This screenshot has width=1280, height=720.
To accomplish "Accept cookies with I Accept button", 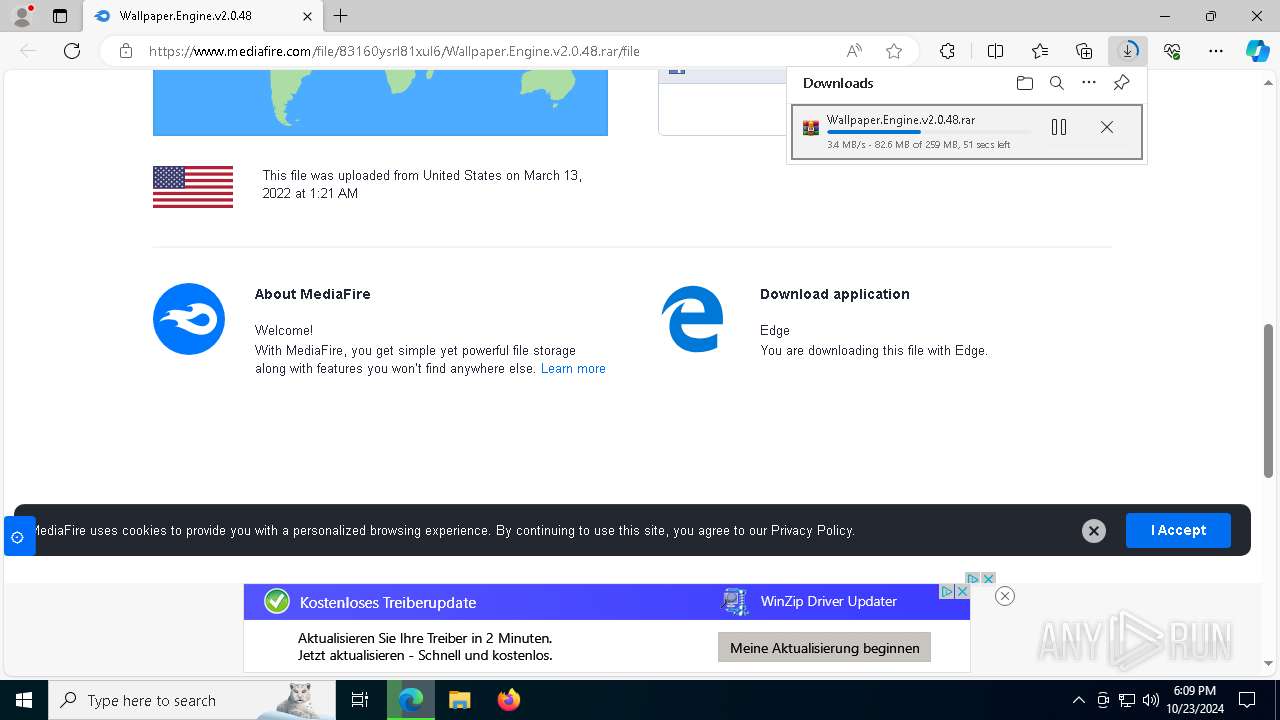I will pos(1178,530).
